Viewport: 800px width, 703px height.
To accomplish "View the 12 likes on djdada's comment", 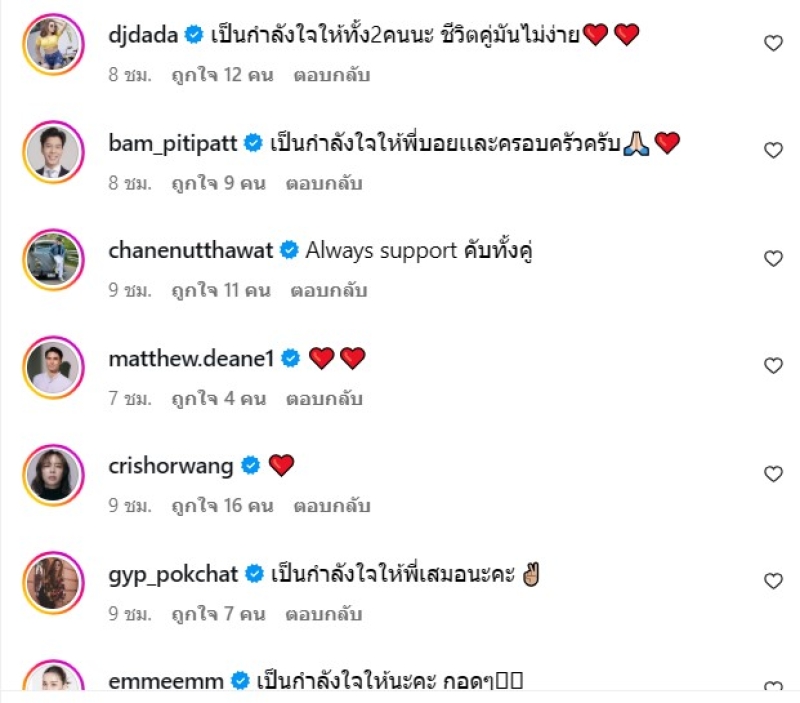I will [x=222, y=75].
